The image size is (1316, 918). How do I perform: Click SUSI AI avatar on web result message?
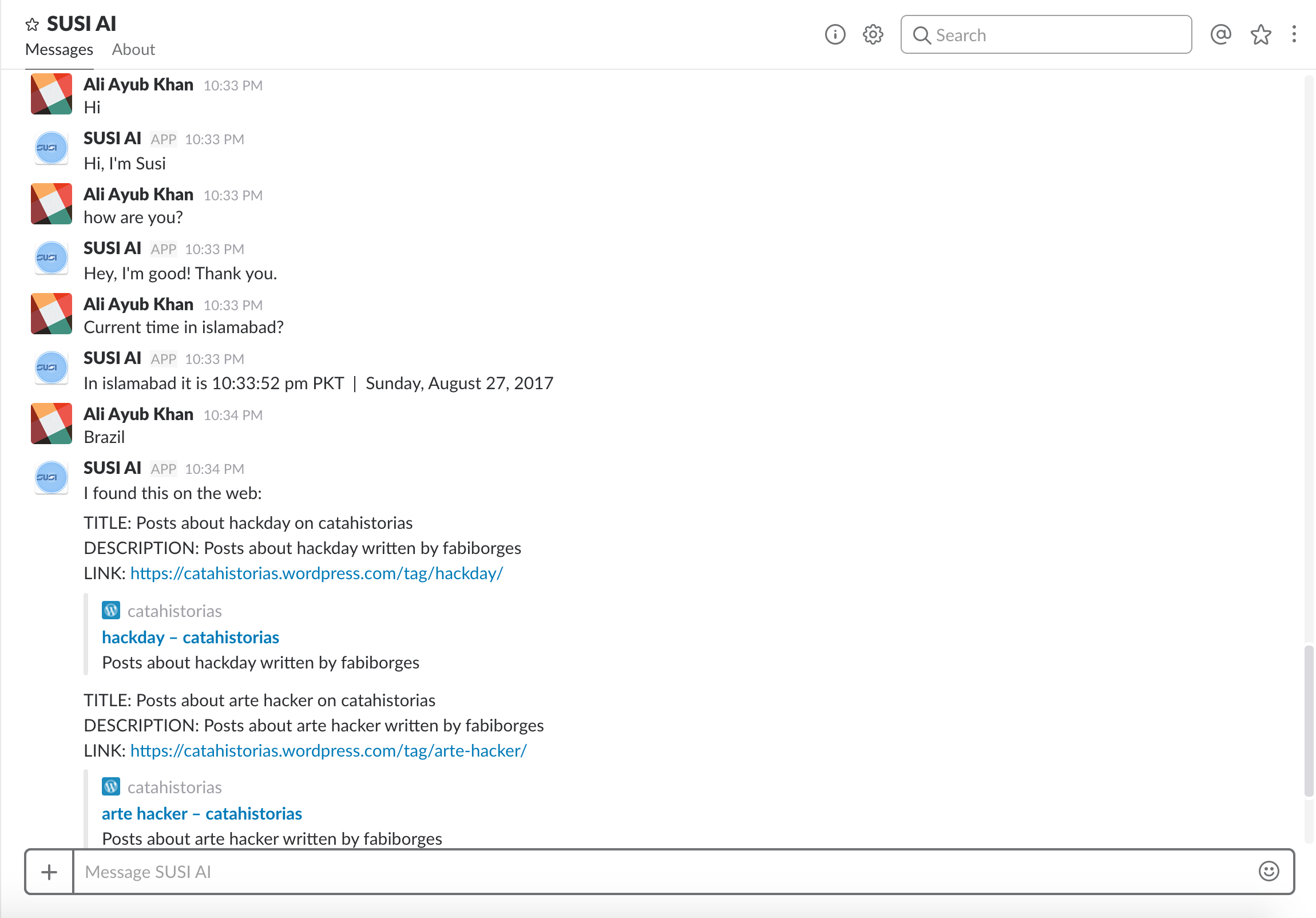(51, 477)
